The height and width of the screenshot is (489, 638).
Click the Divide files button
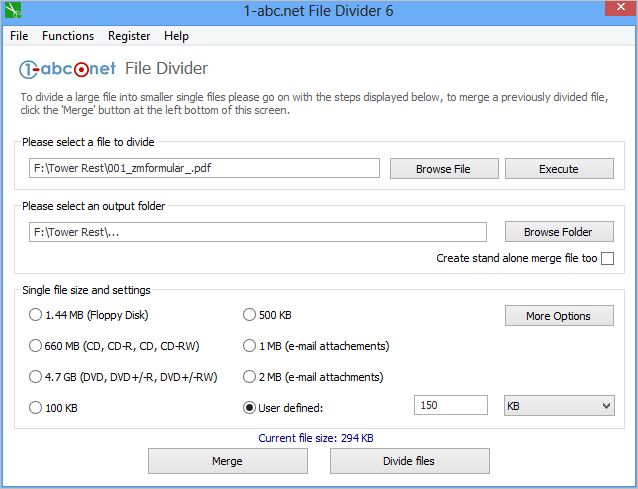409,461
